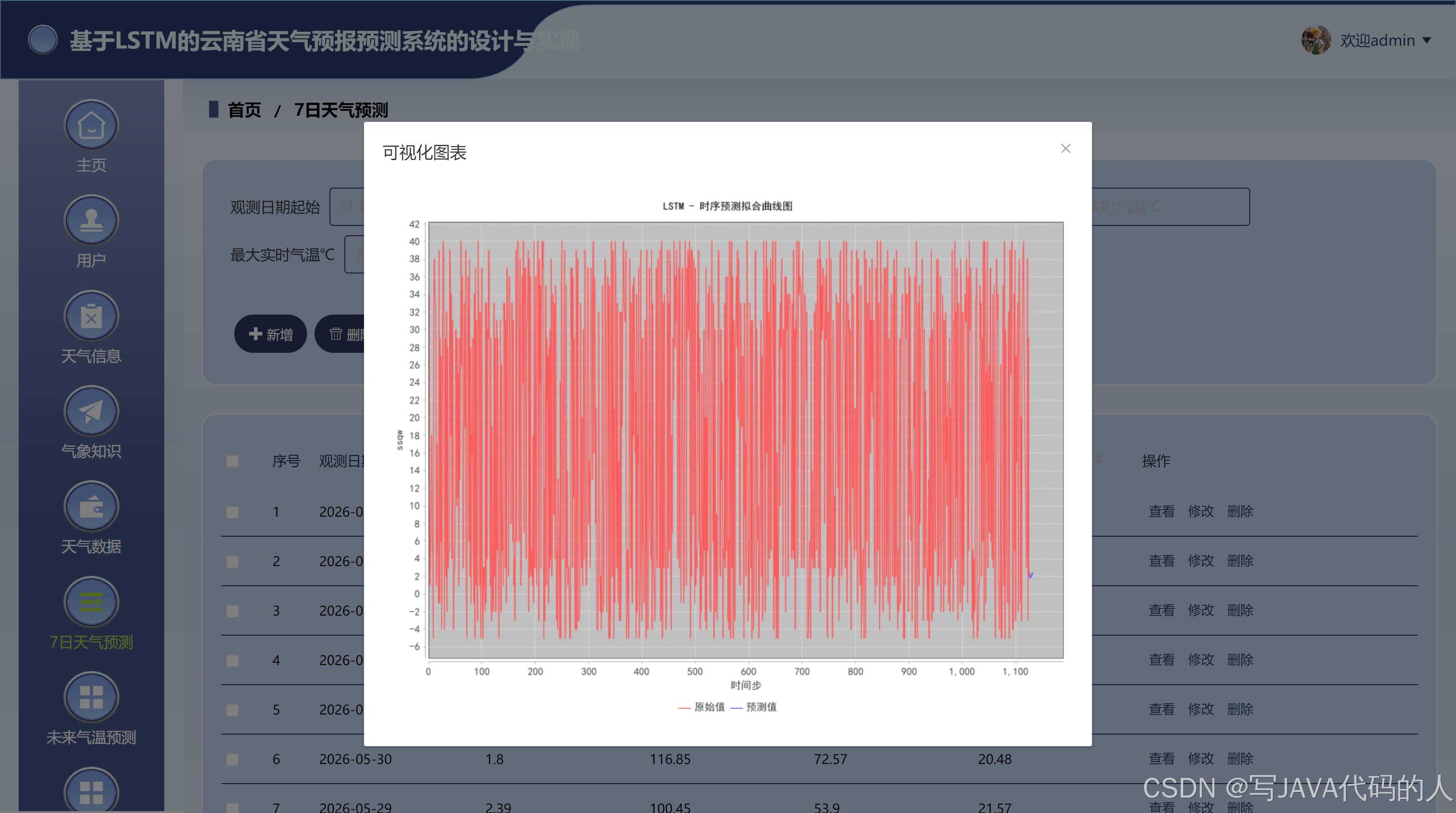Click the 天气信息 sidebar label
The width and height of the screenshot is (1456, 813).
click(x=91, y=356)
